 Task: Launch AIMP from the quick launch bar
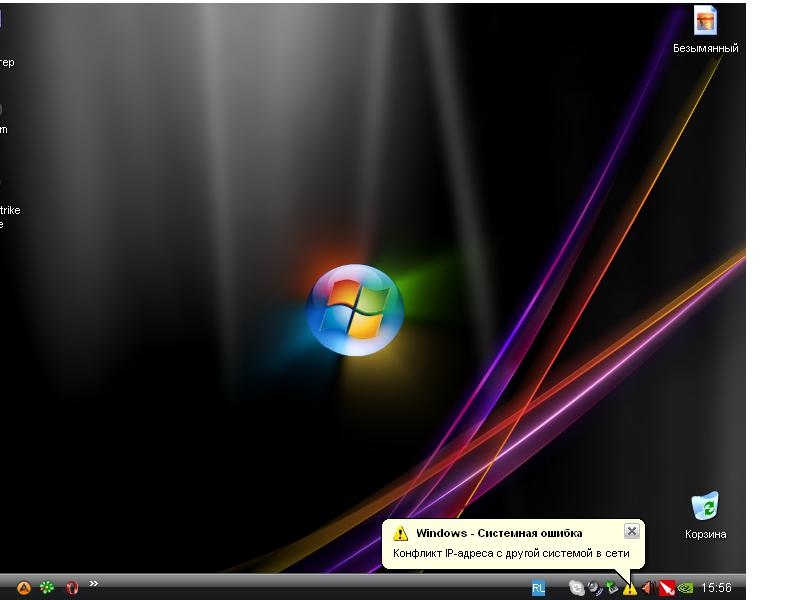[23, 588]
